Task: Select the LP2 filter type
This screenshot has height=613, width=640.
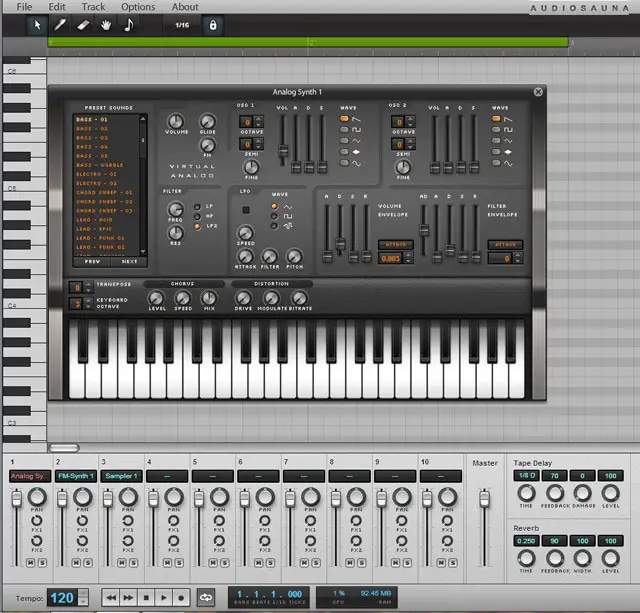Action: 198,226
